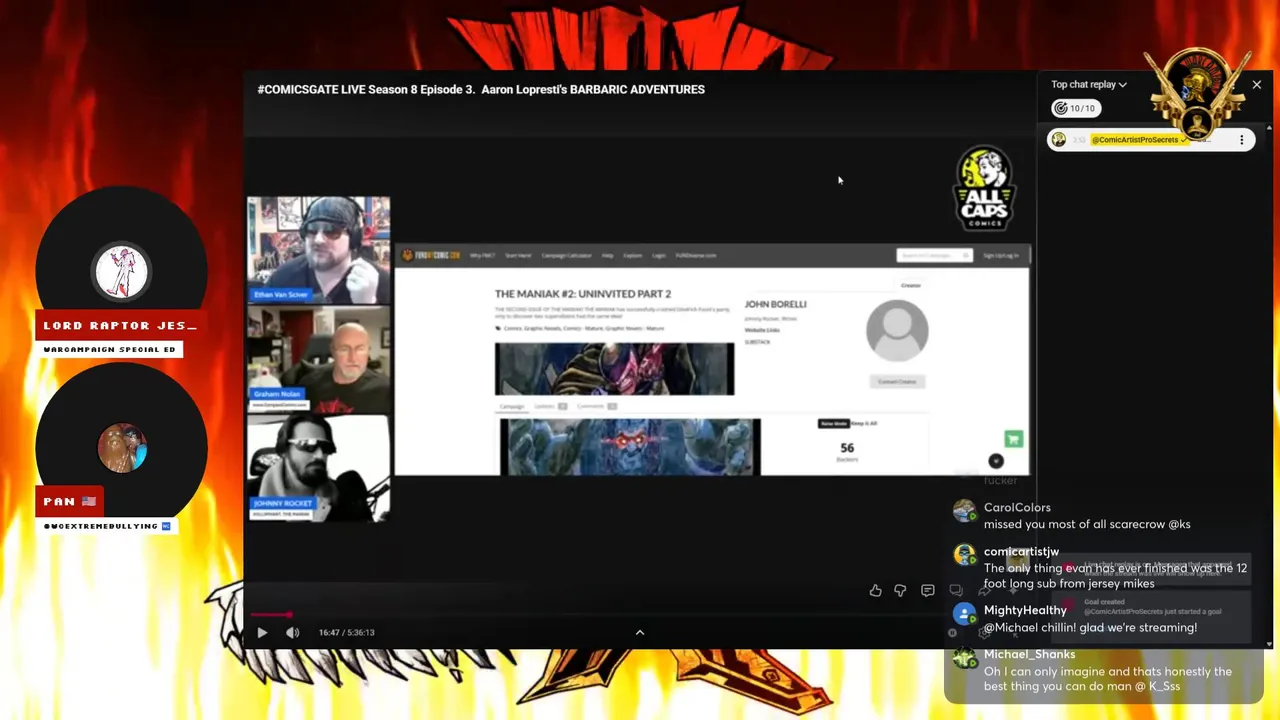Click THE MANIAK #2 campaign title
The height and width of the screenshot is (720, 1280).
[x=583, y=294]
